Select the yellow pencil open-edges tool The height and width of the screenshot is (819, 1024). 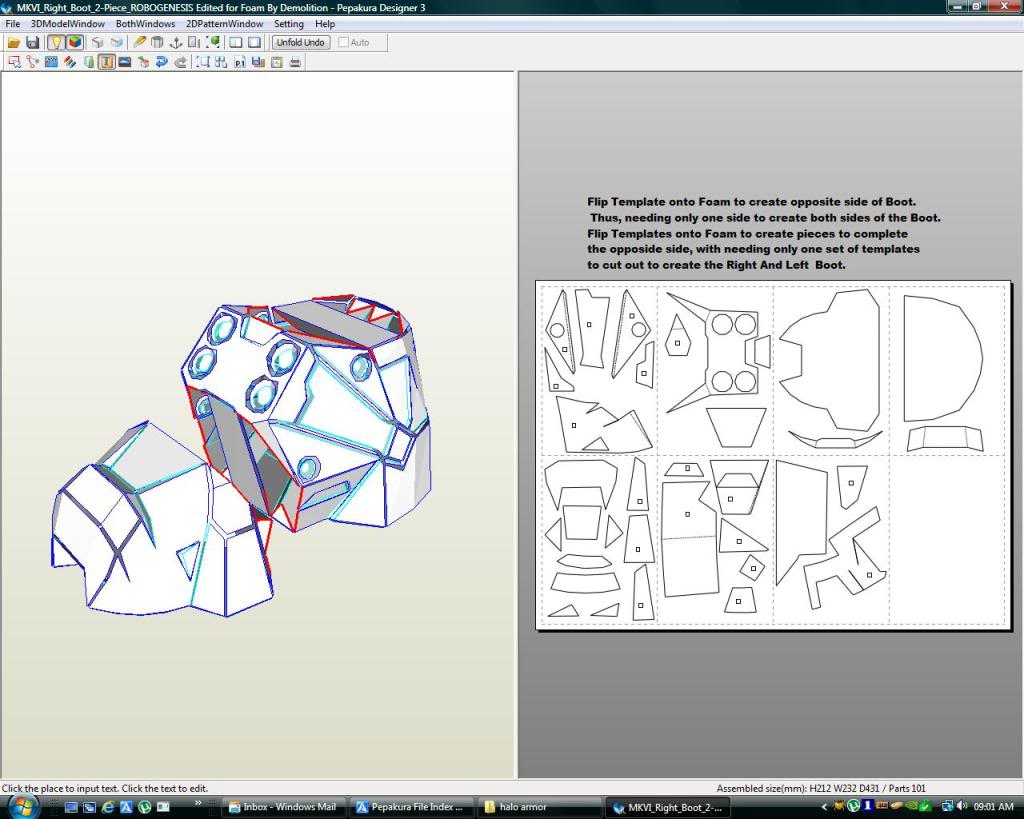pos(139,42)
